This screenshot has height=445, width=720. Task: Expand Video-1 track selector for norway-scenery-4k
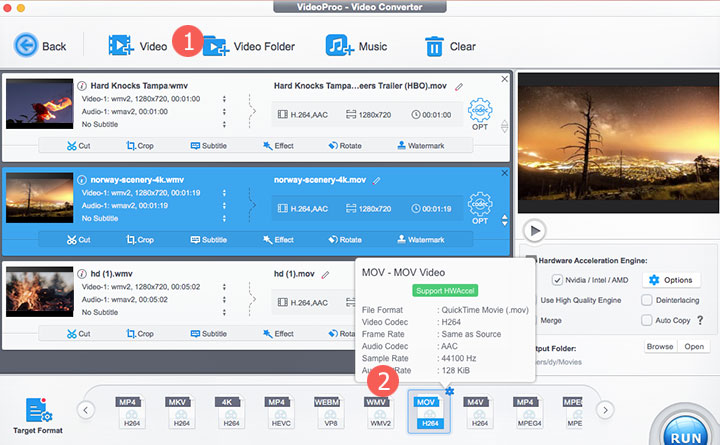(224, 193)
